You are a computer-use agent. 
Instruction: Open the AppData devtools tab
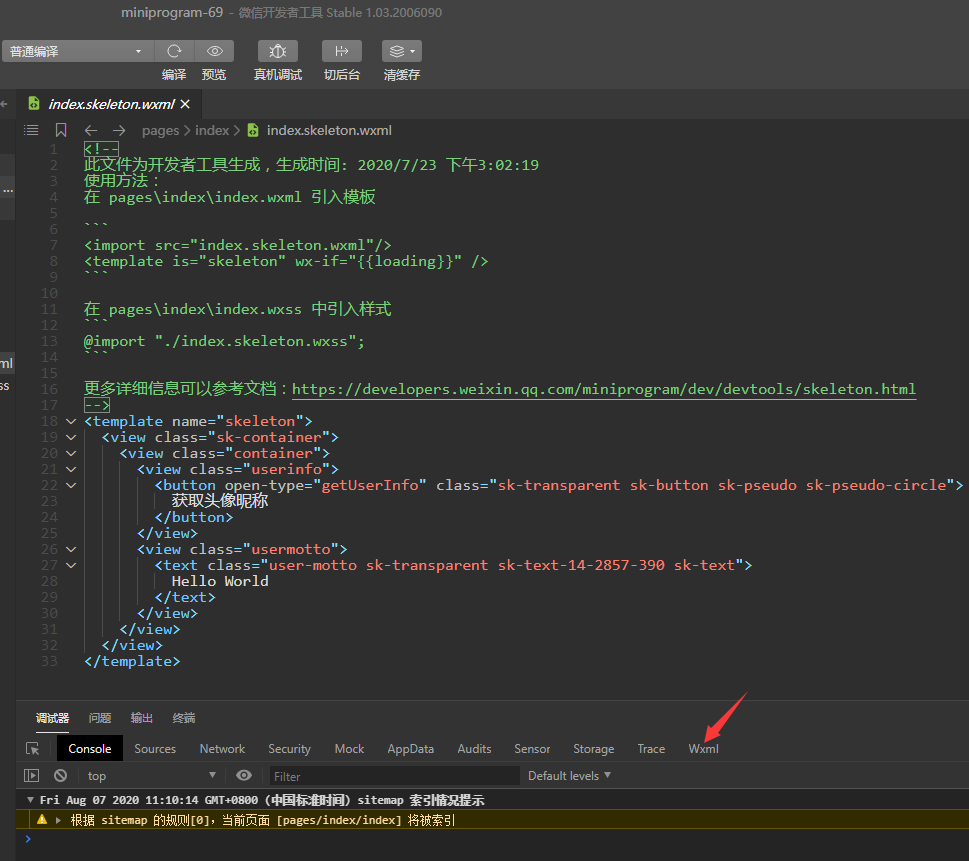[410, 749]
